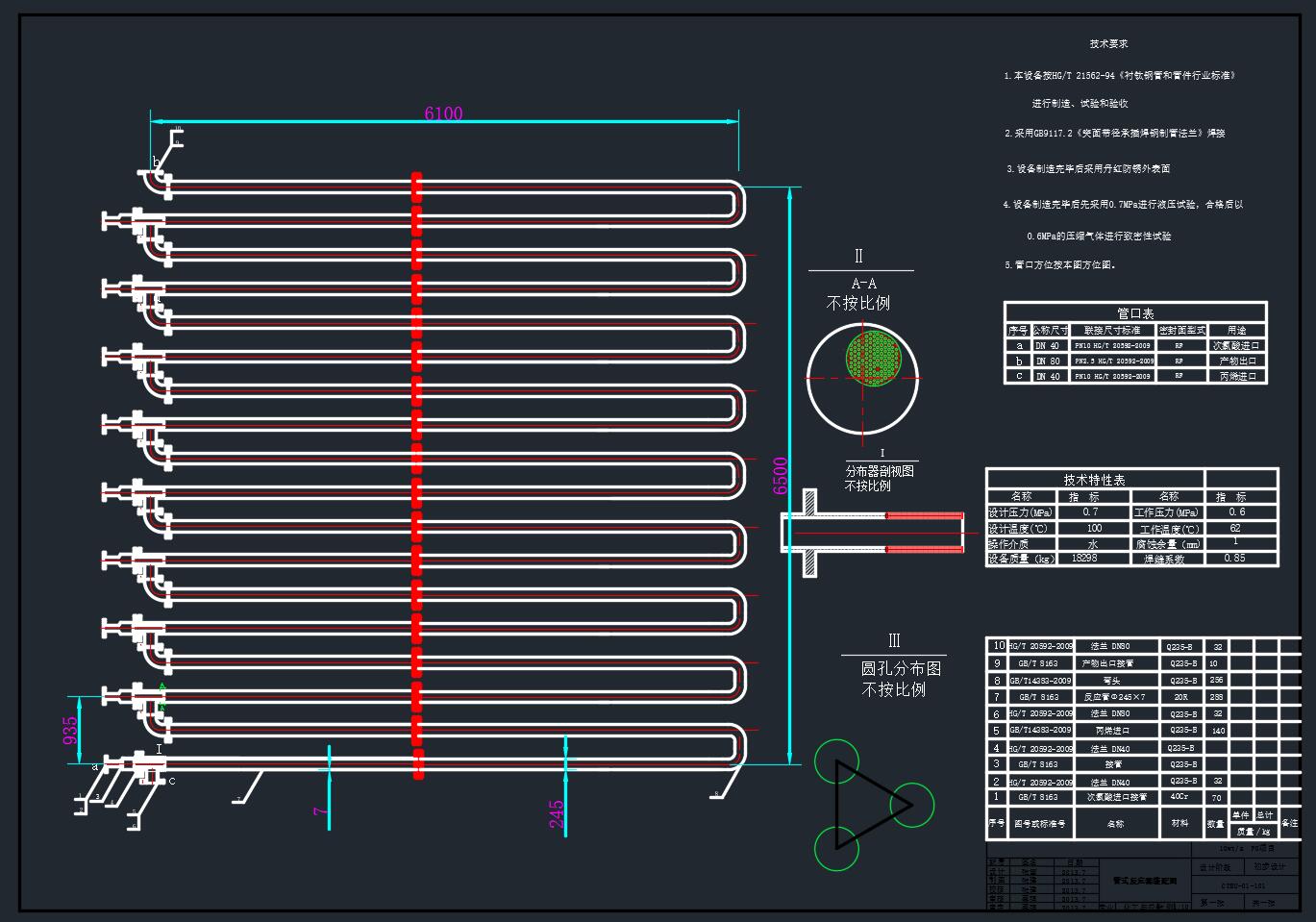Viewport: 1316px width, 922px height.
Task: Select the 6500 vertical dimension label
Action: coord(780,476)
